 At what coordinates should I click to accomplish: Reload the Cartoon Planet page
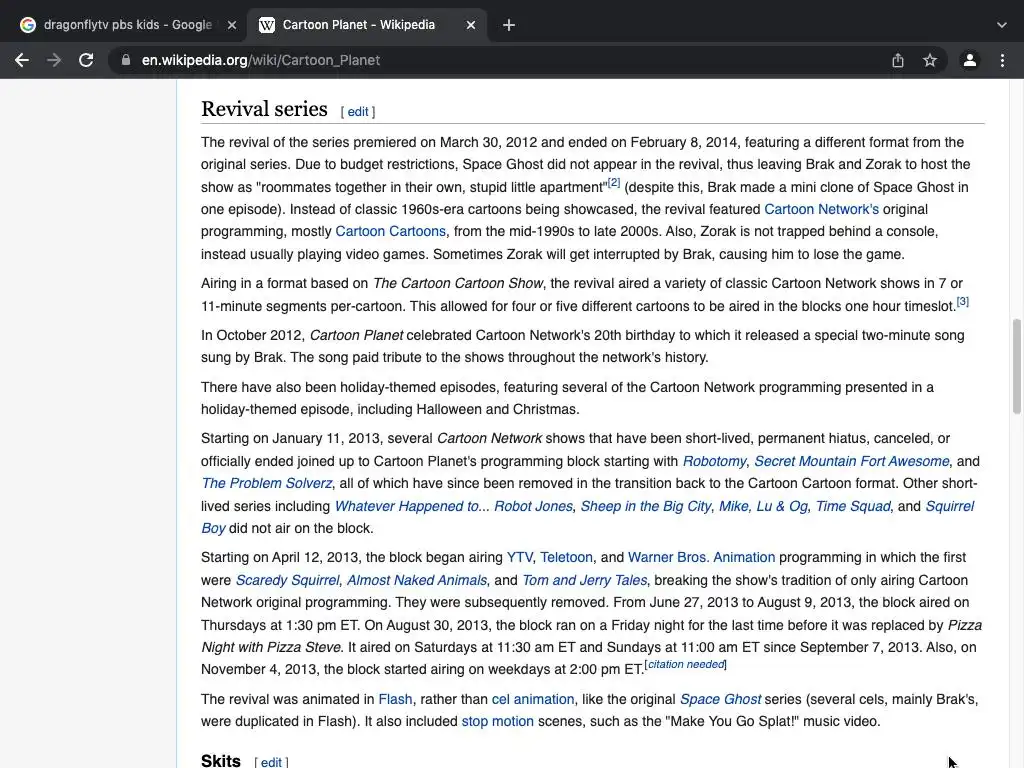click(x=86, y=60)
